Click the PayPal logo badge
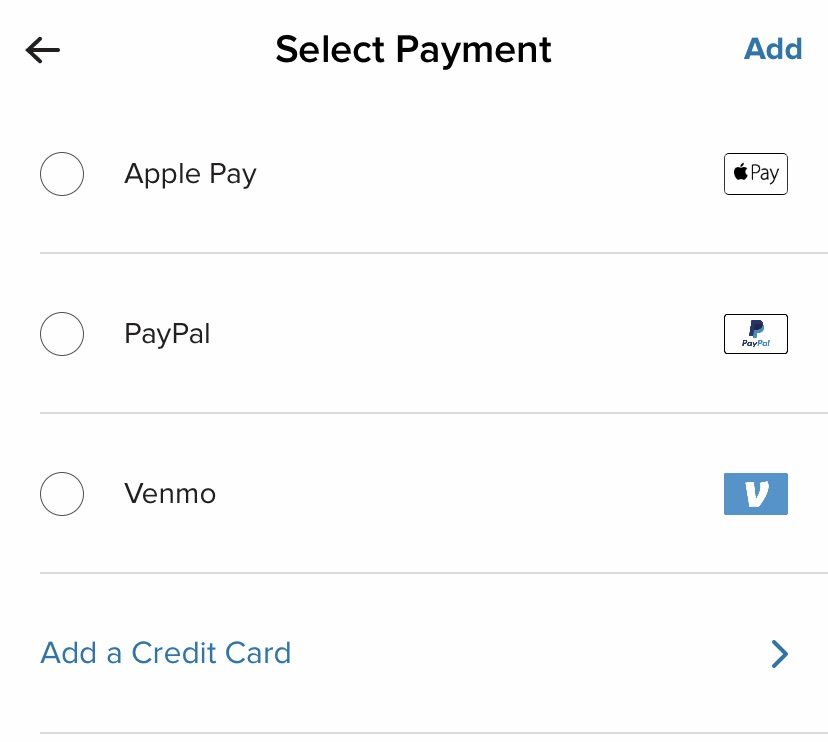The height and width of the screenshot is (742, 828). [x=755, y=333]
